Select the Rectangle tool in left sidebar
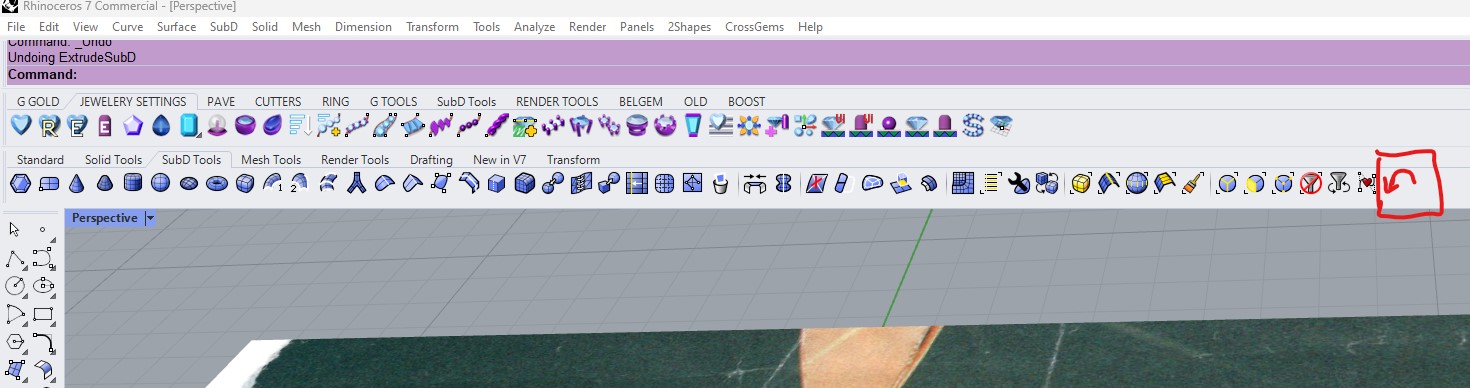 click(x=43, y=314)
